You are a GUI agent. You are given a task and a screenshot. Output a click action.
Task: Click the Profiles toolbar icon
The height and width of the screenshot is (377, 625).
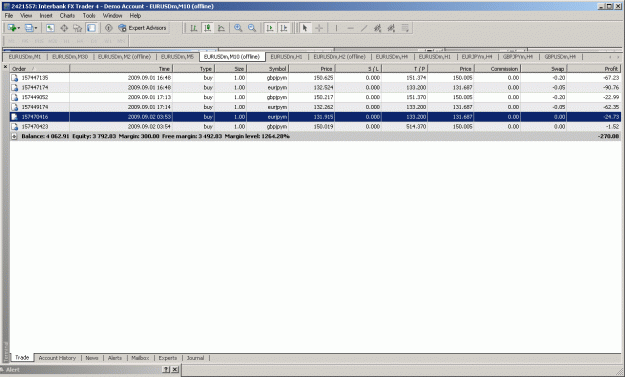(x=29, y=28)
